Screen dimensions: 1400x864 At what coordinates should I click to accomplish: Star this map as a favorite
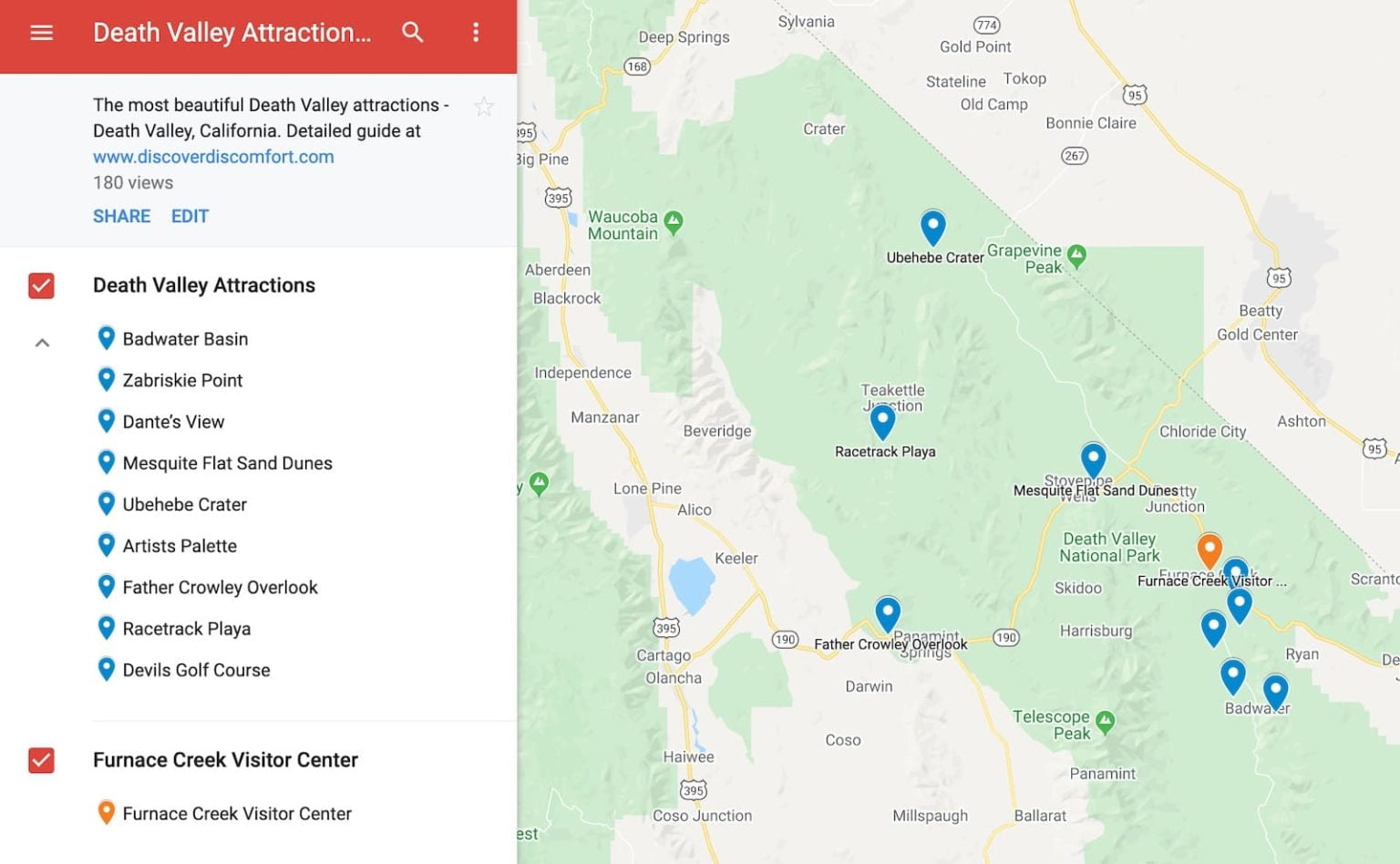coord(484,107)
